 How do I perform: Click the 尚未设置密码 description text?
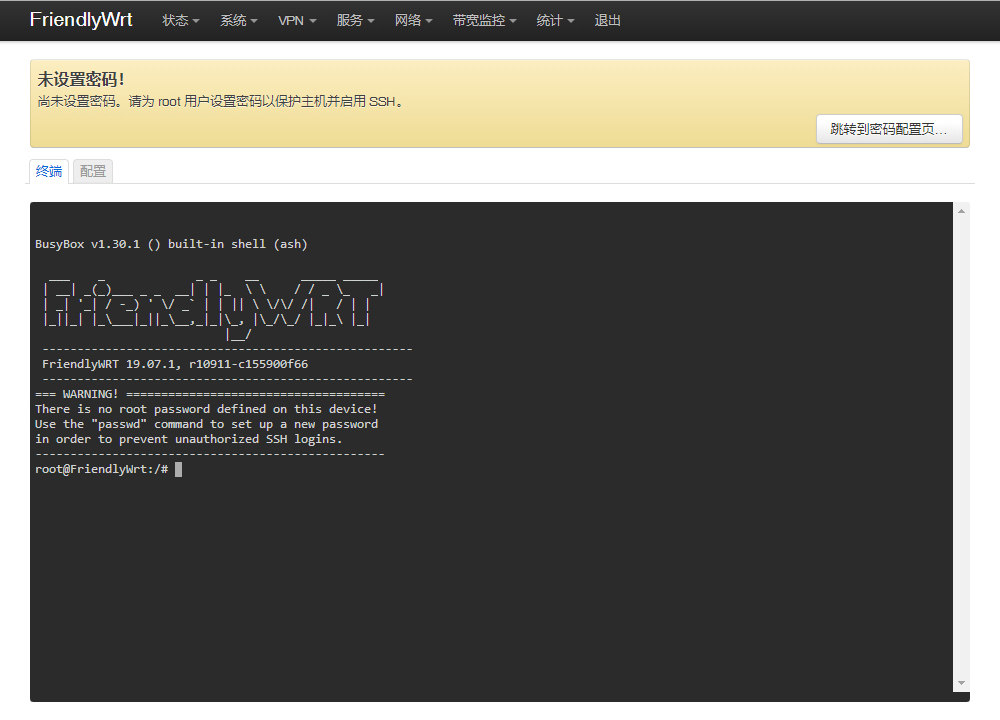coord(221,101)
